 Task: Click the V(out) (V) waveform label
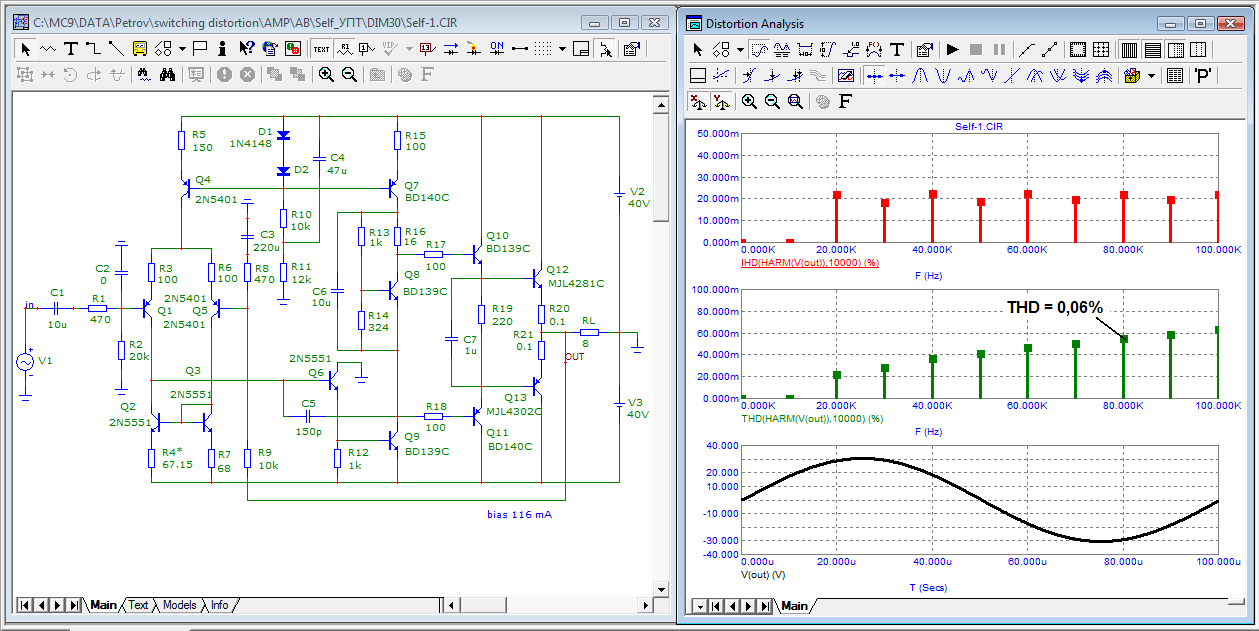[x=763, y=574]
